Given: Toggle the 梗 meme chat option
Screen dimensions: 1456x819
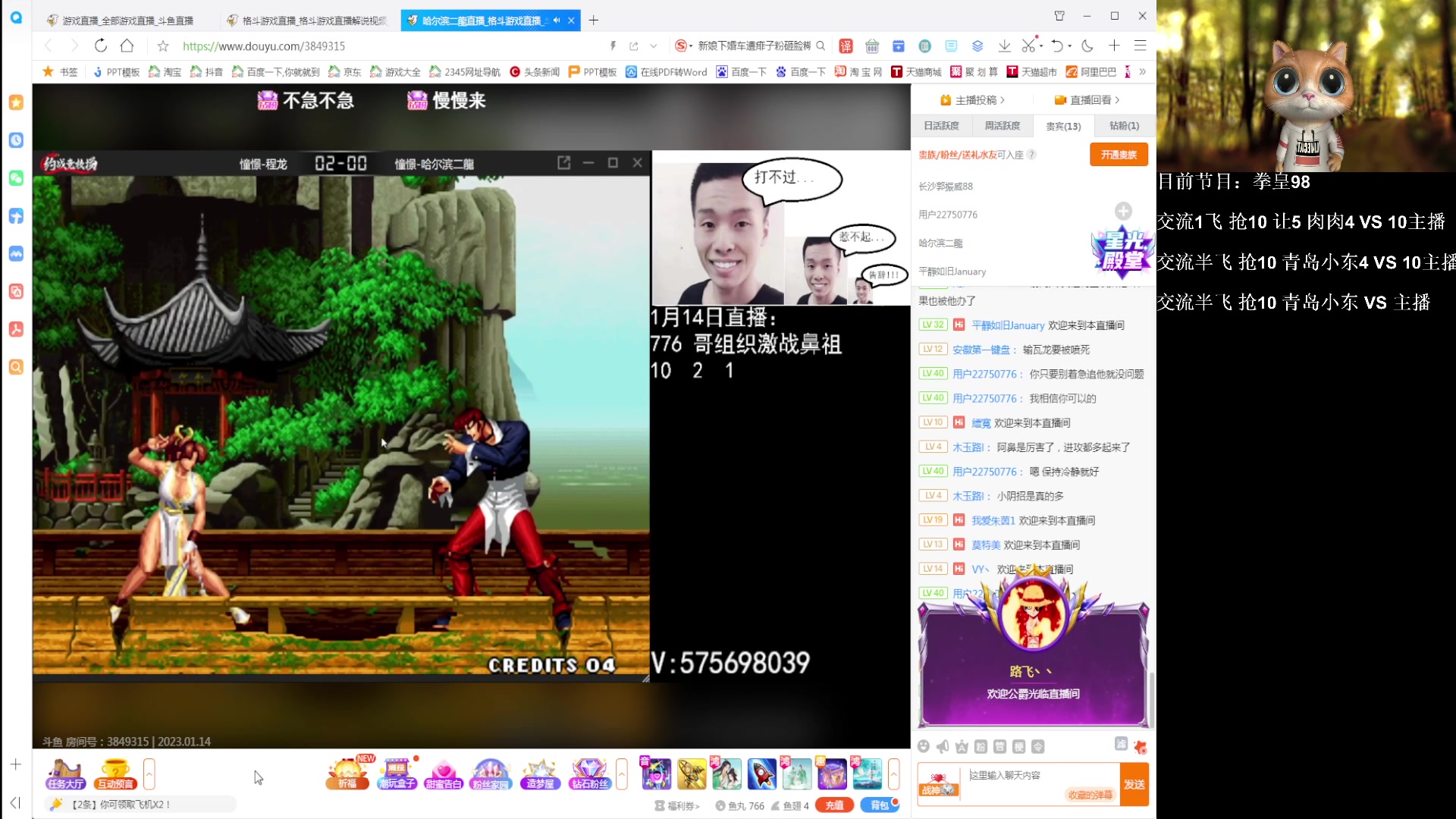Looking at the screenshot, I should click(x=1018, y=747).
